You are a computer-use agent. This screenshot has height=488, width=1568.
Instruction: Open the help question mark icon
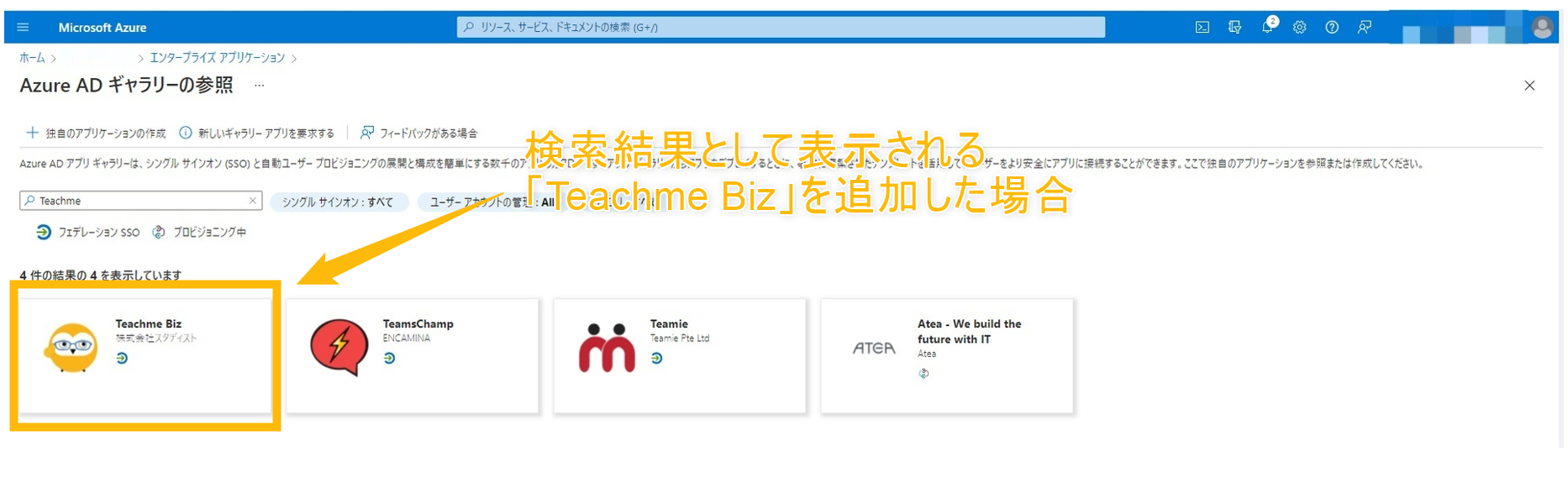pyautogui.click(x=1332, y=27)
